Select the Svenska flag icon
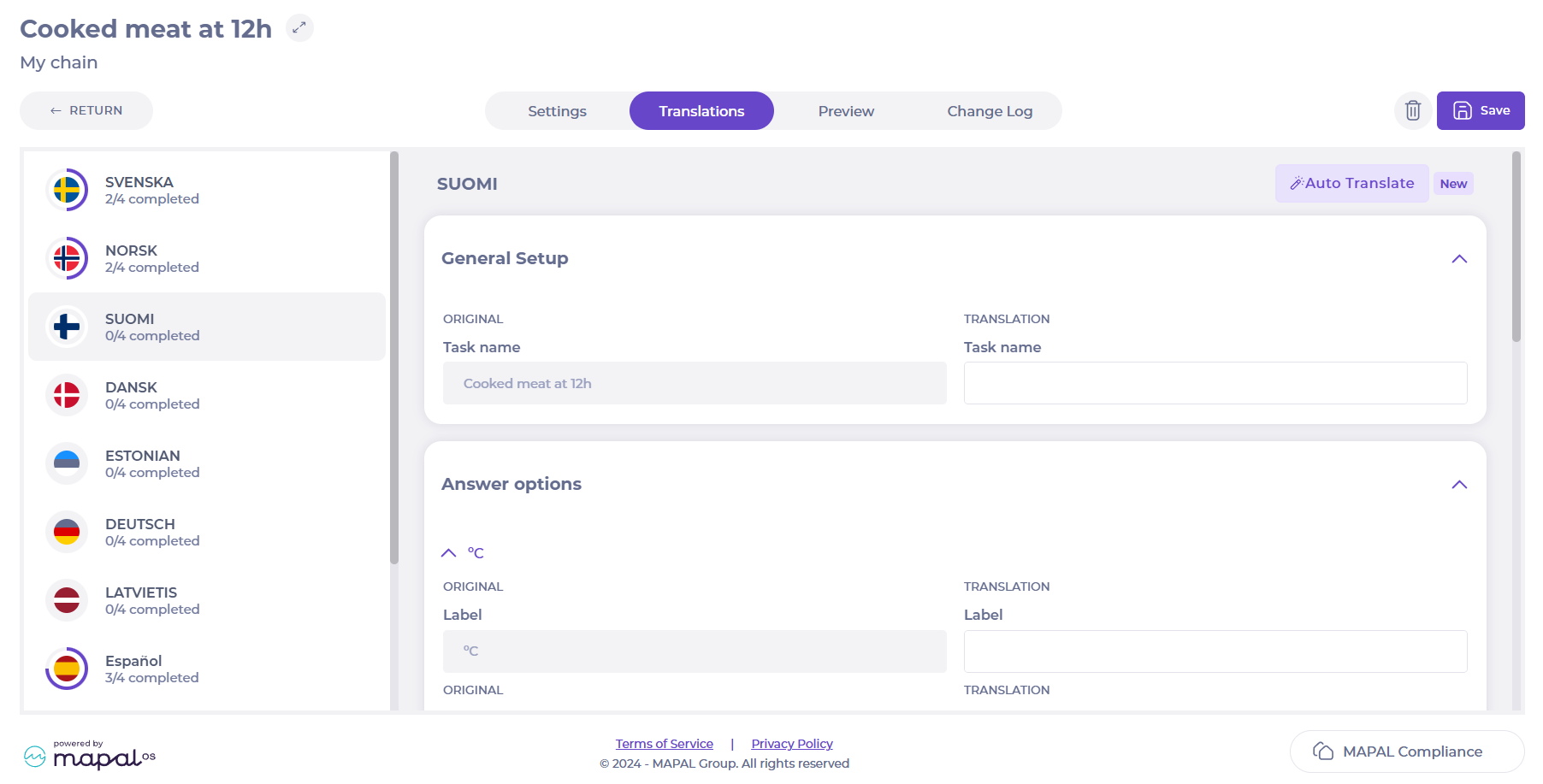This screenshot has width=1543, height=784. point(67,190)
